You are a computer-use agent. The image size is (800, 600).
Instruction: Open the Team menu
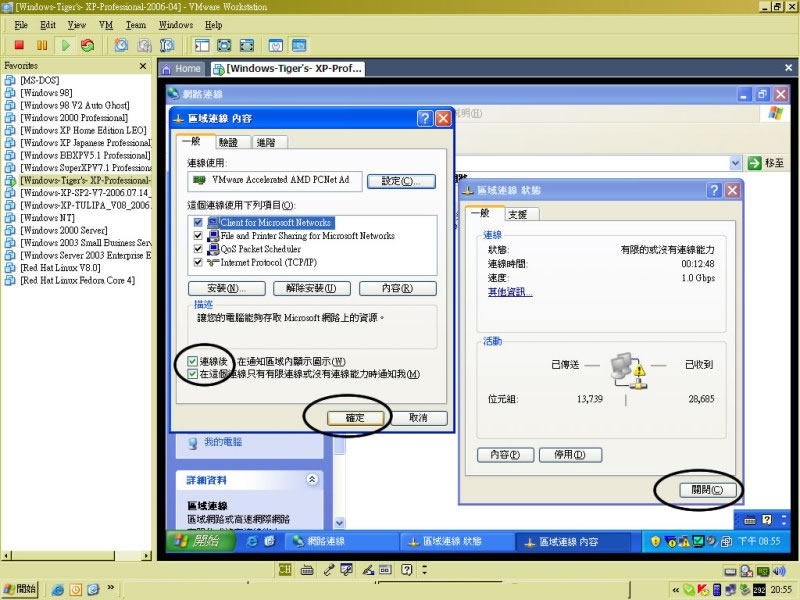click(136, 25)
